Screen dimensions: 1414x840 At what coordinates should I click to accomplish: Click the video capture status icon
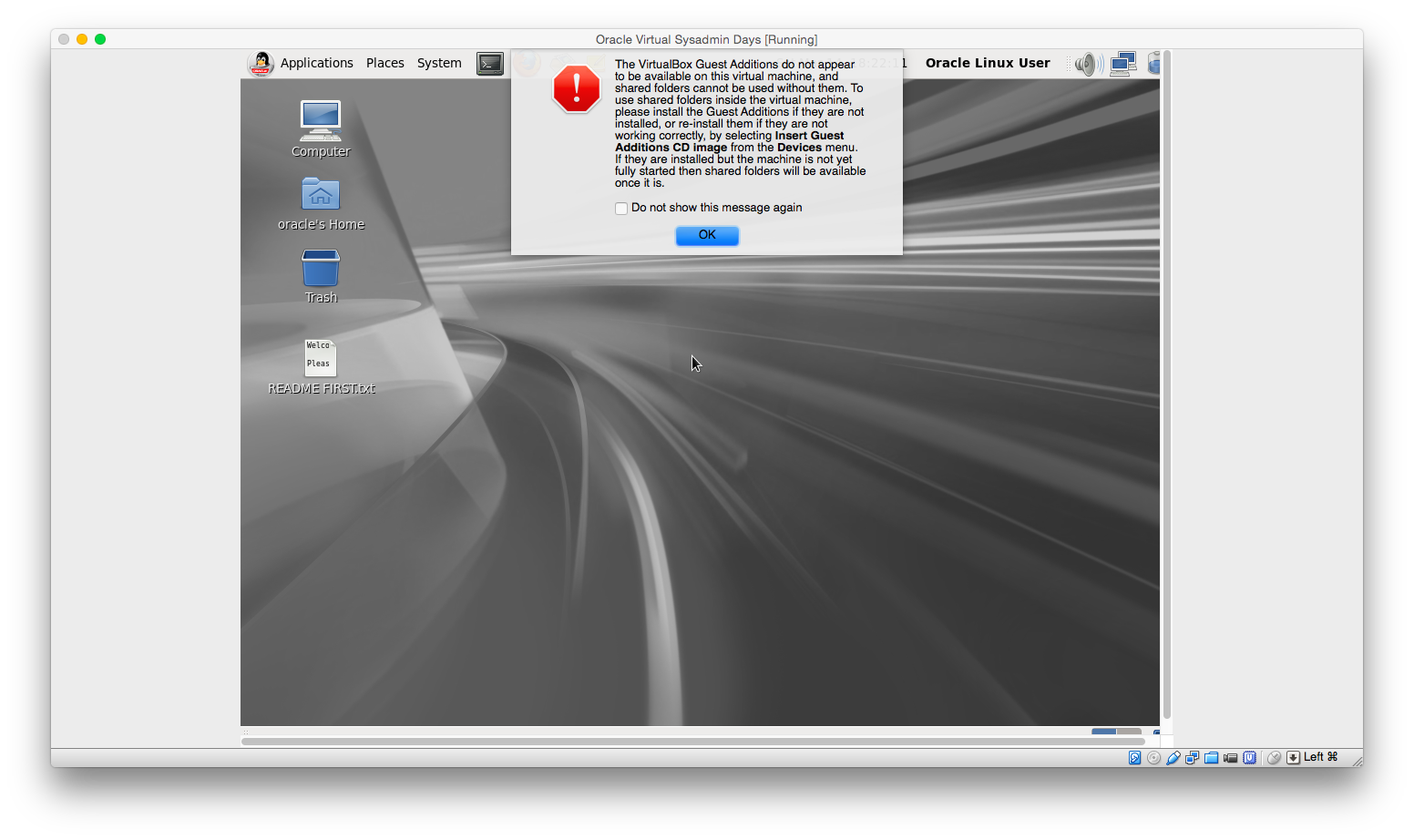point(1230,758)
